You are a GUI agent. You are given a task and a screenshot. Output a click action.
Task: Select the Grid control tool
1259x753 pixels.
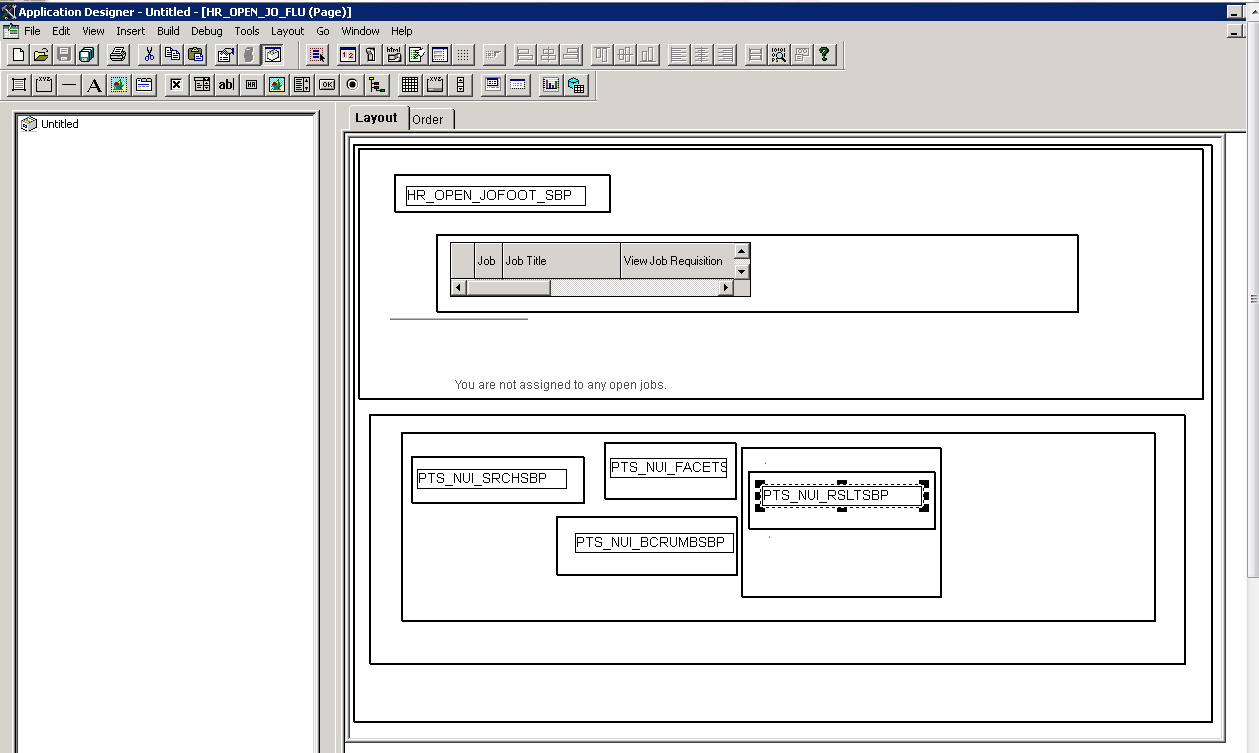[x=410, y=85]
